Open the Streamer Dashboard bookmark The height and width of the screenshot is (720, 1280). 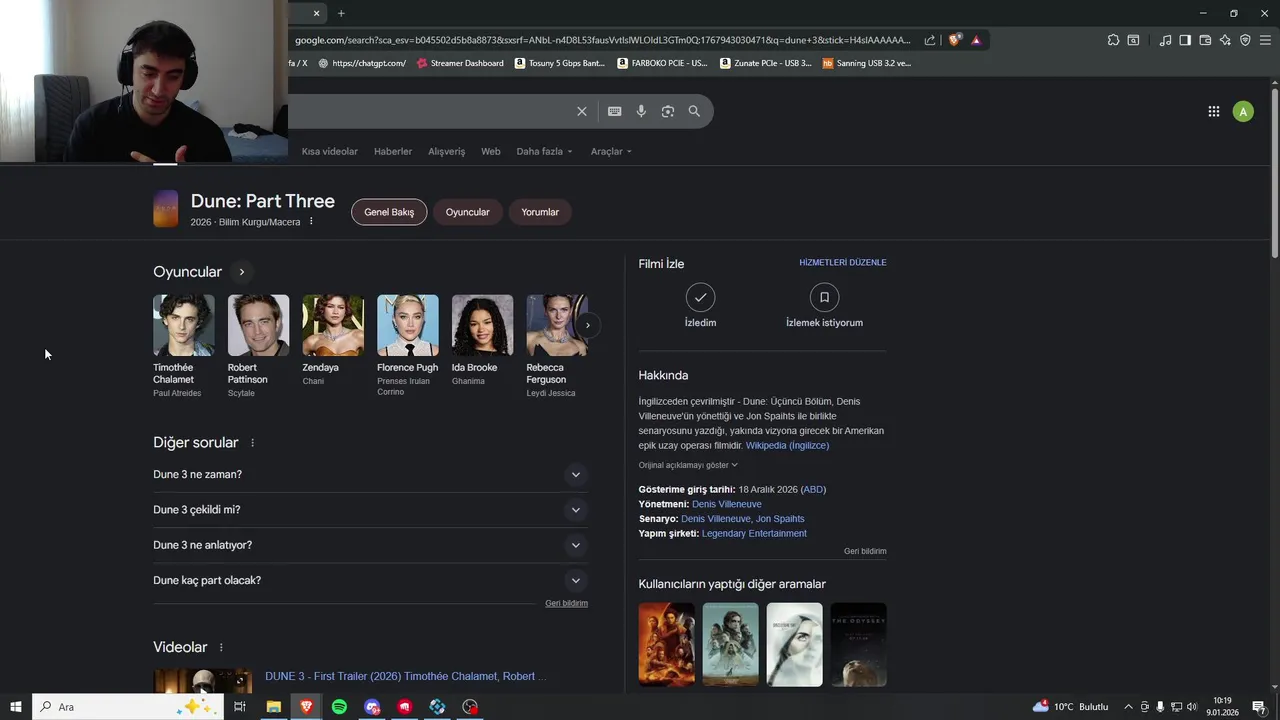(460, 63)
